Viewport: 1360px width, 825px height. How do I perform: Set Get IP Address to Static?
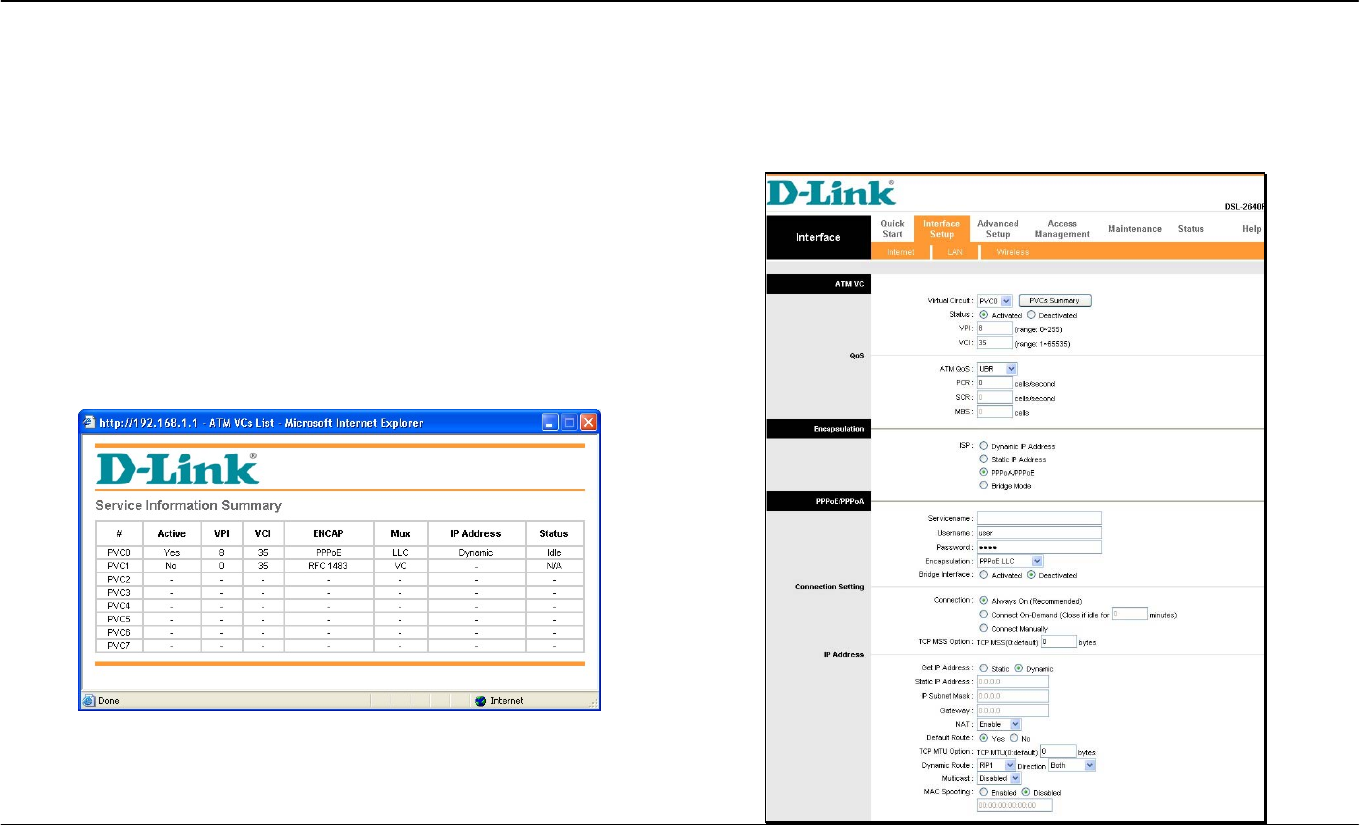point(983,668)
